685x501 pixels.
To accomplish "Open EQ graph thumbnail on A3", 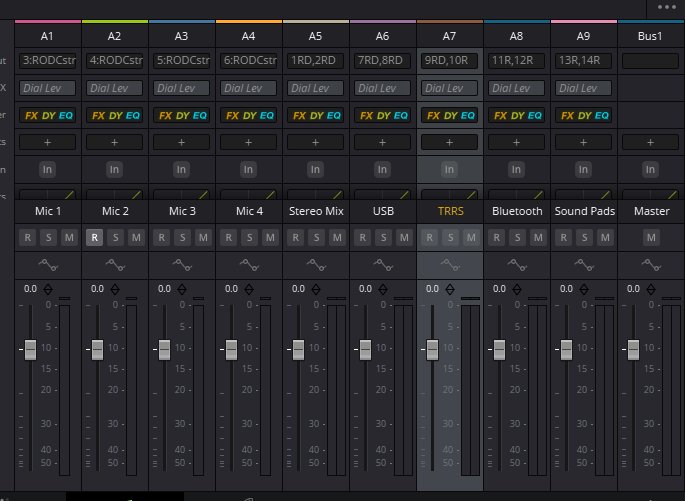I will [x=181, y=194].
